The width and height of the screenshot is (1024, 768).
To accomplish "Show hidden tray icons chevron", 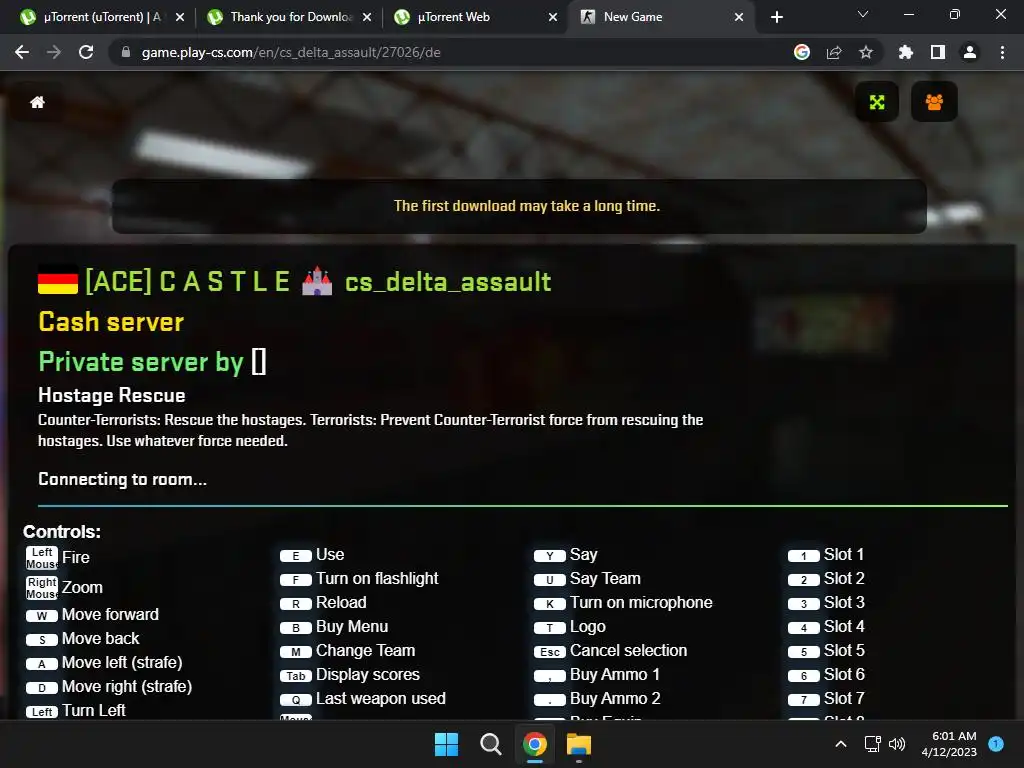I will tap(841, 744).
